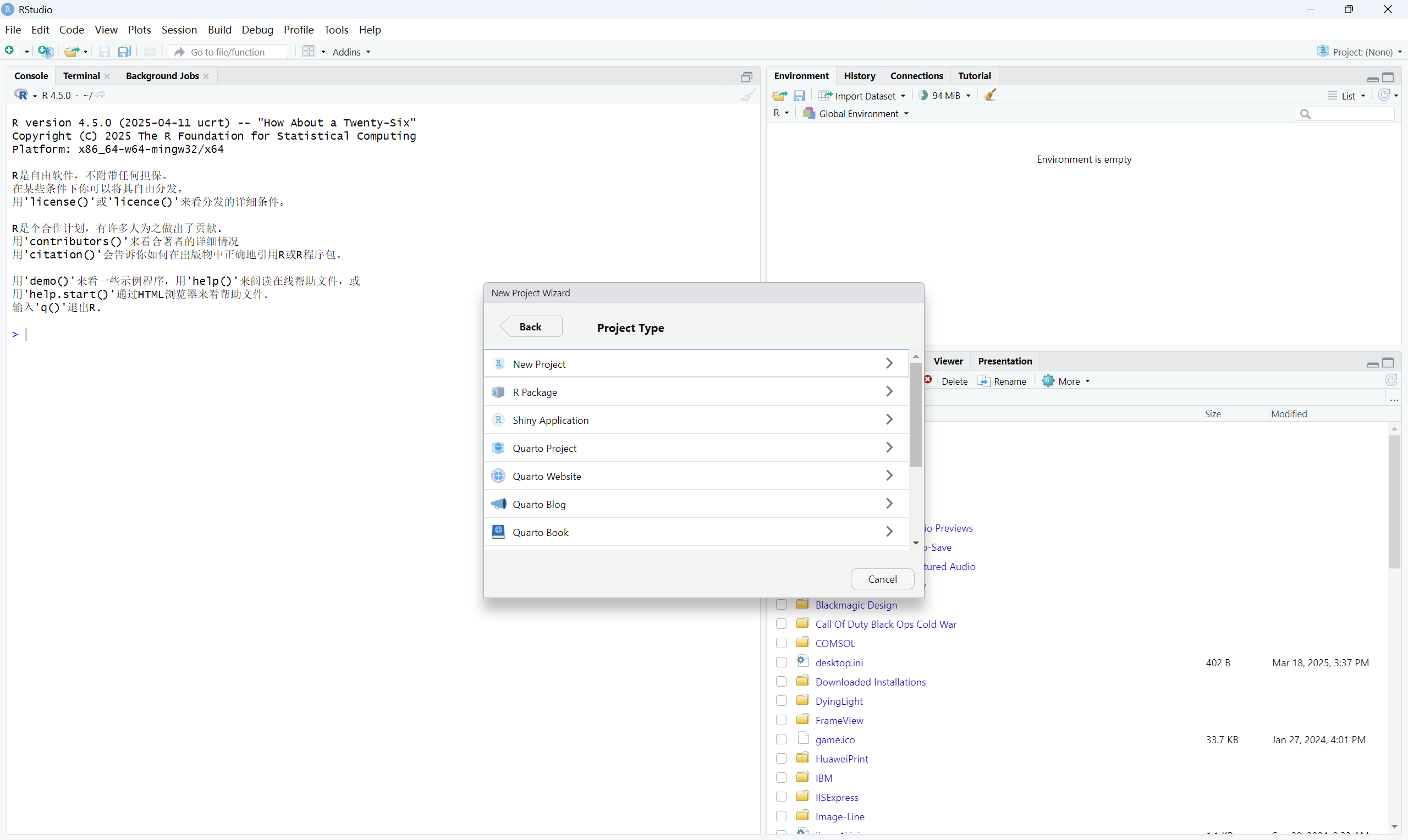Open the List view dropdown
This screenshot has height=840, width=1408.
(x=1347, y=96)
